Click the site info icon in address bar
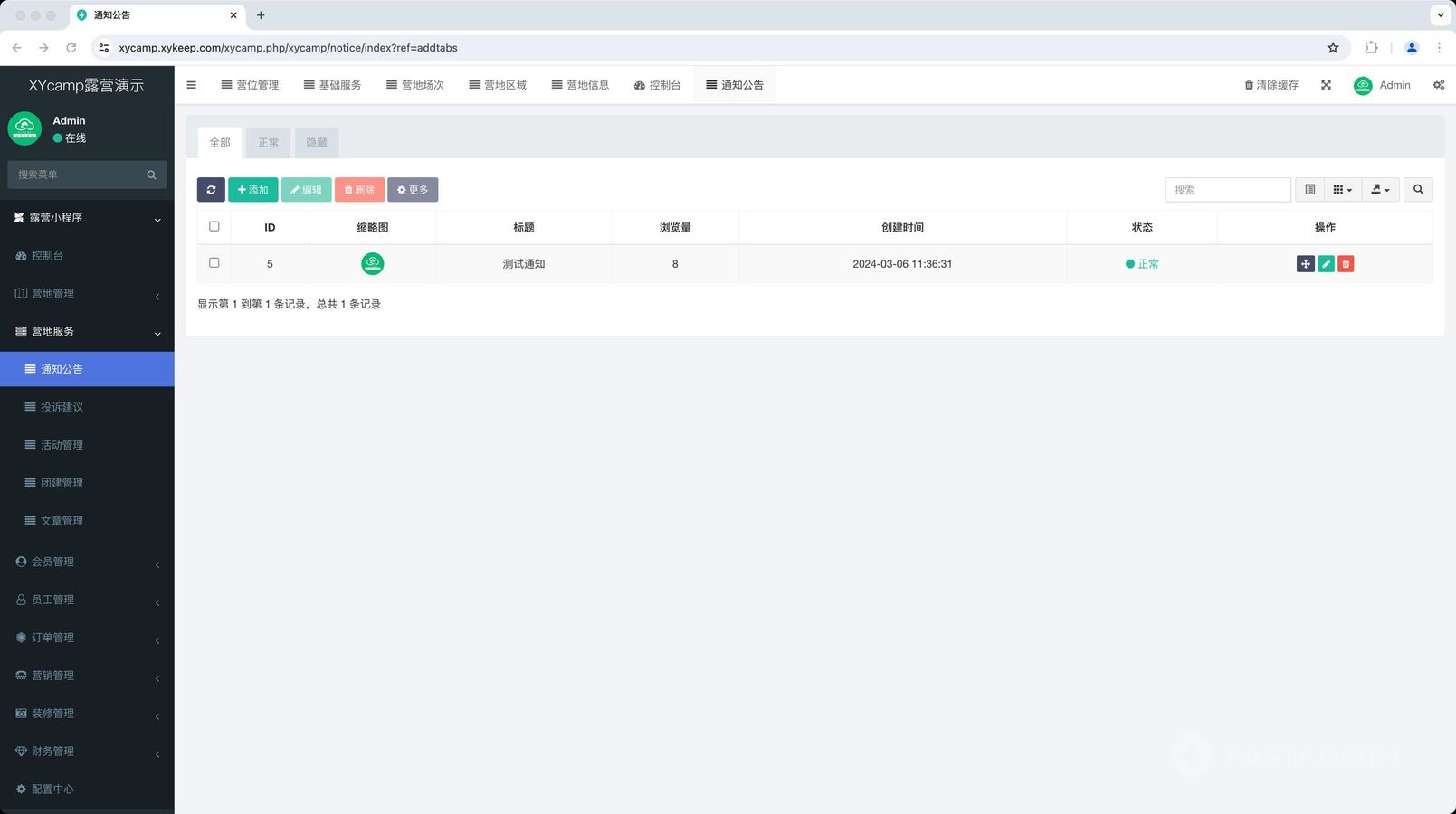The width and height of the screenshot is (1456, 814). 104,48
